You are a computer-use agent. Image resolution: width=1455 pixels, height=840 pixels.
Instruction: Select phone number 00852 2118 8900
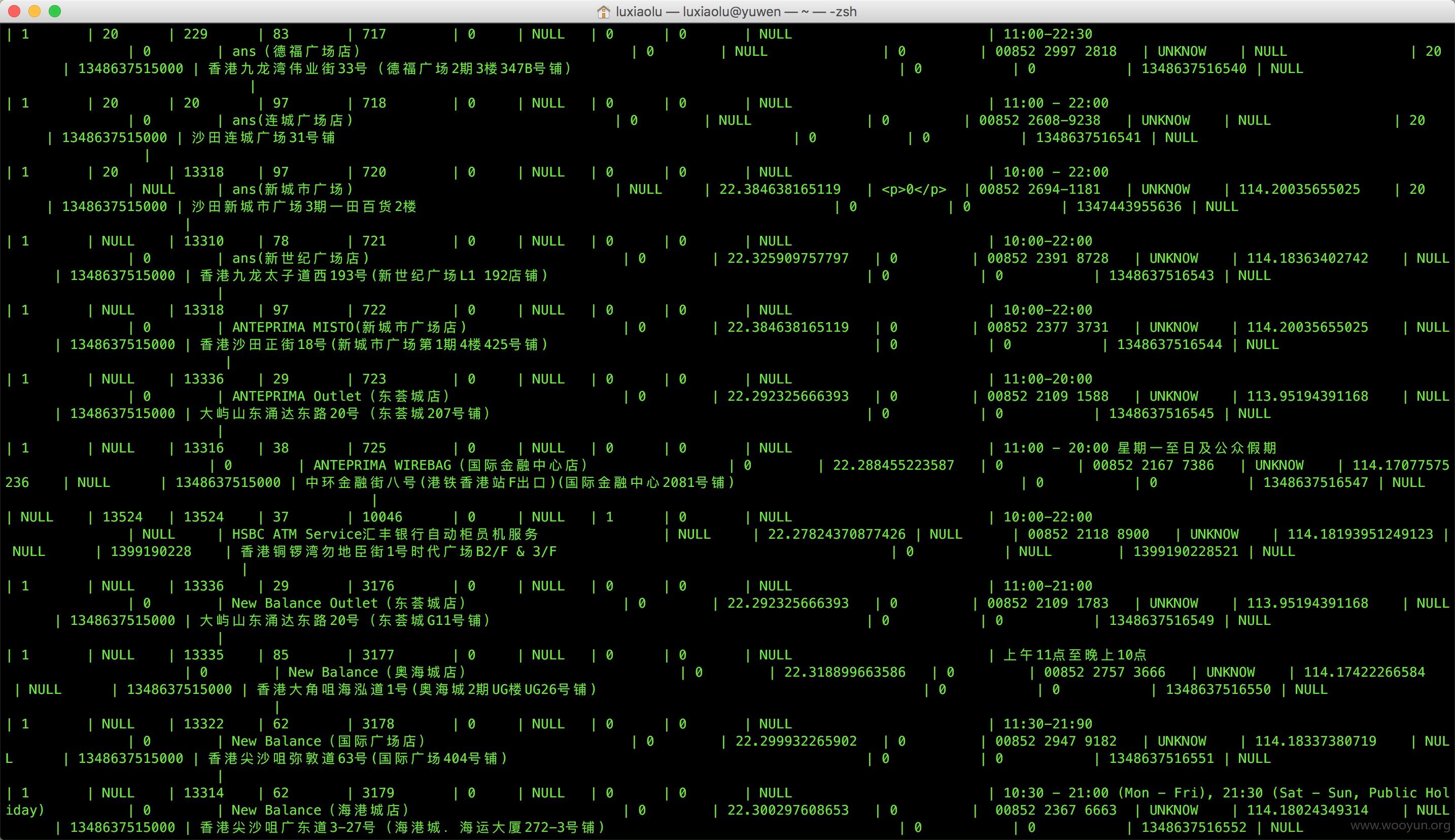[1088, 535]
